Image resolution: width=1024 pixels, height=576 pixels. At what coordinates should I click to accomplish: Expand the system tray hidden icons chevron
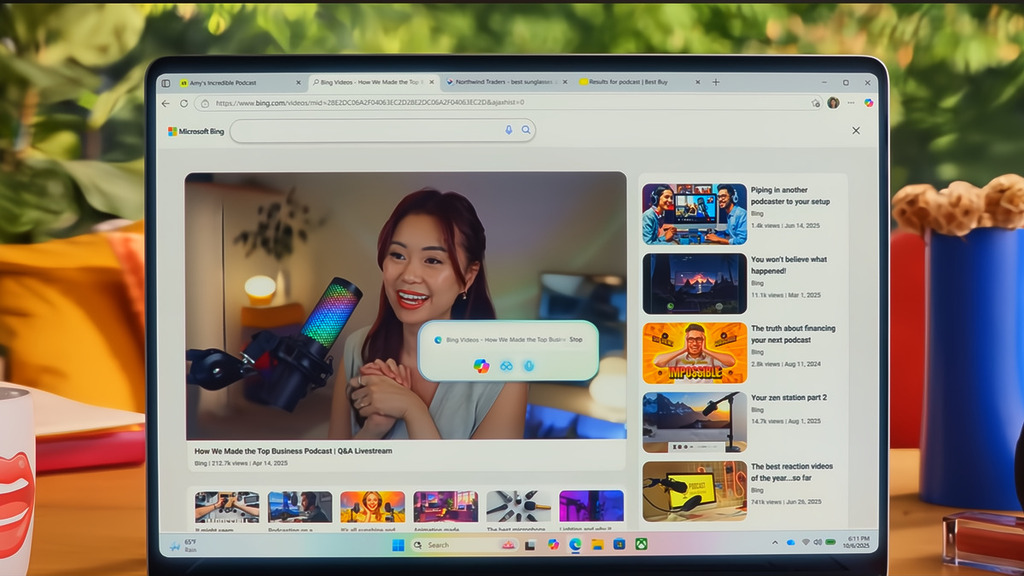point(774,542)
